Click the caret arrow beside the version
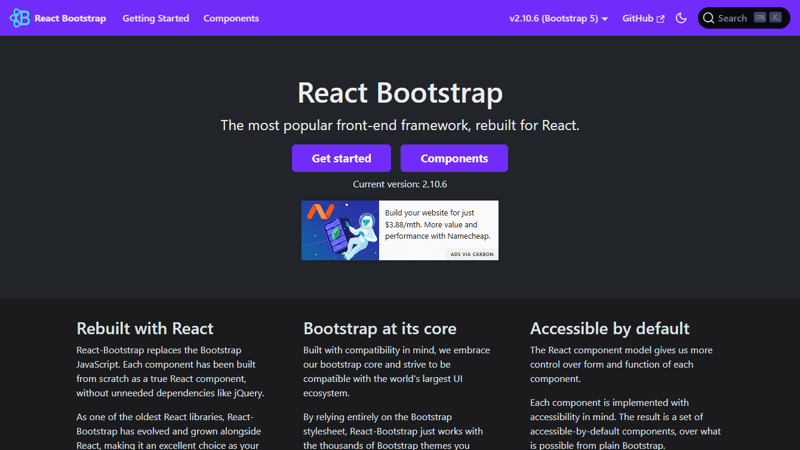800x450 pixels. click(x=605, y=19)
